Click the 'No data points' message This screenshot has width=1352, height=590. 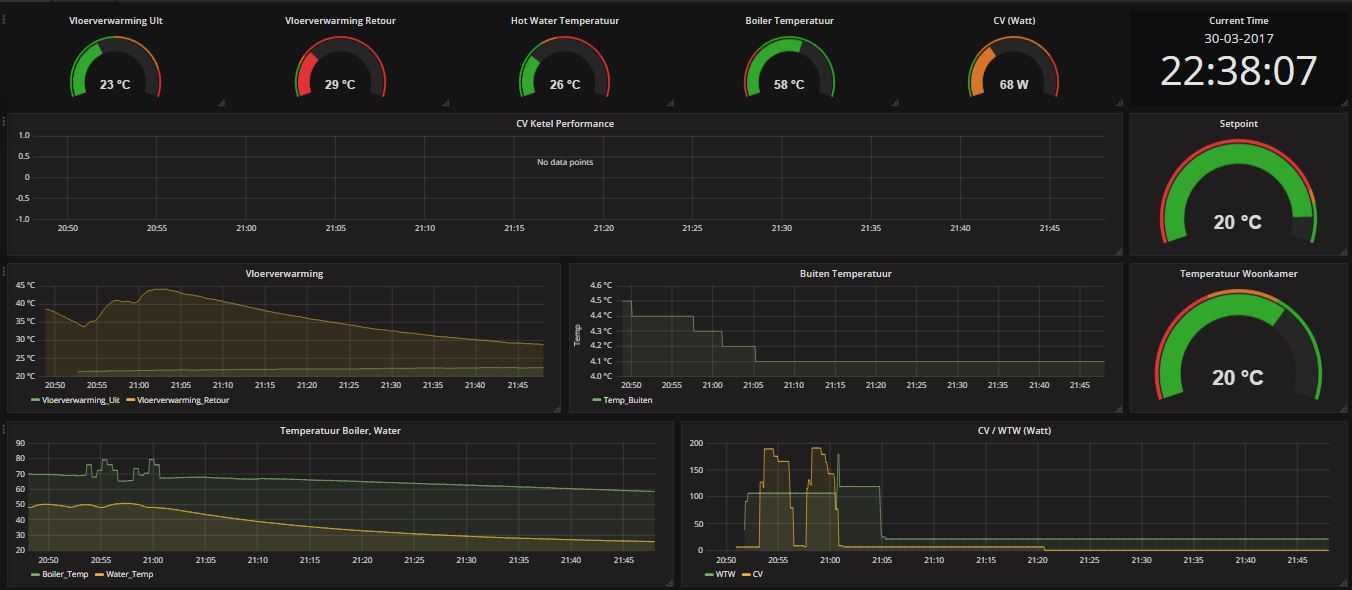tap(565, 162)
